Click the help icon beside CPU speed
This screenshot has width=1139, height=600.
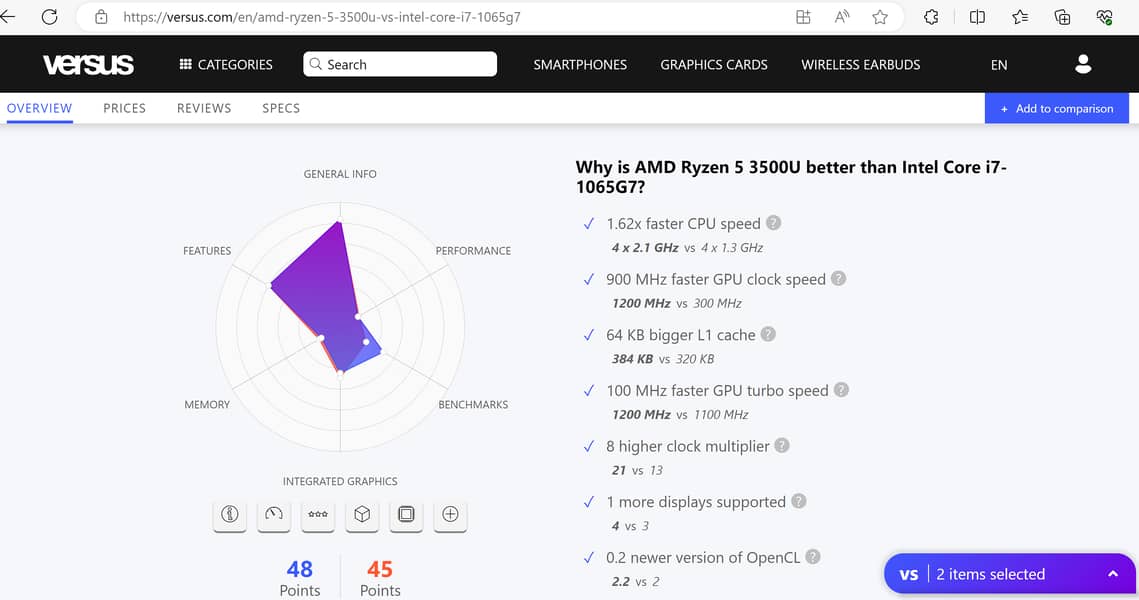tap(774, 223)
